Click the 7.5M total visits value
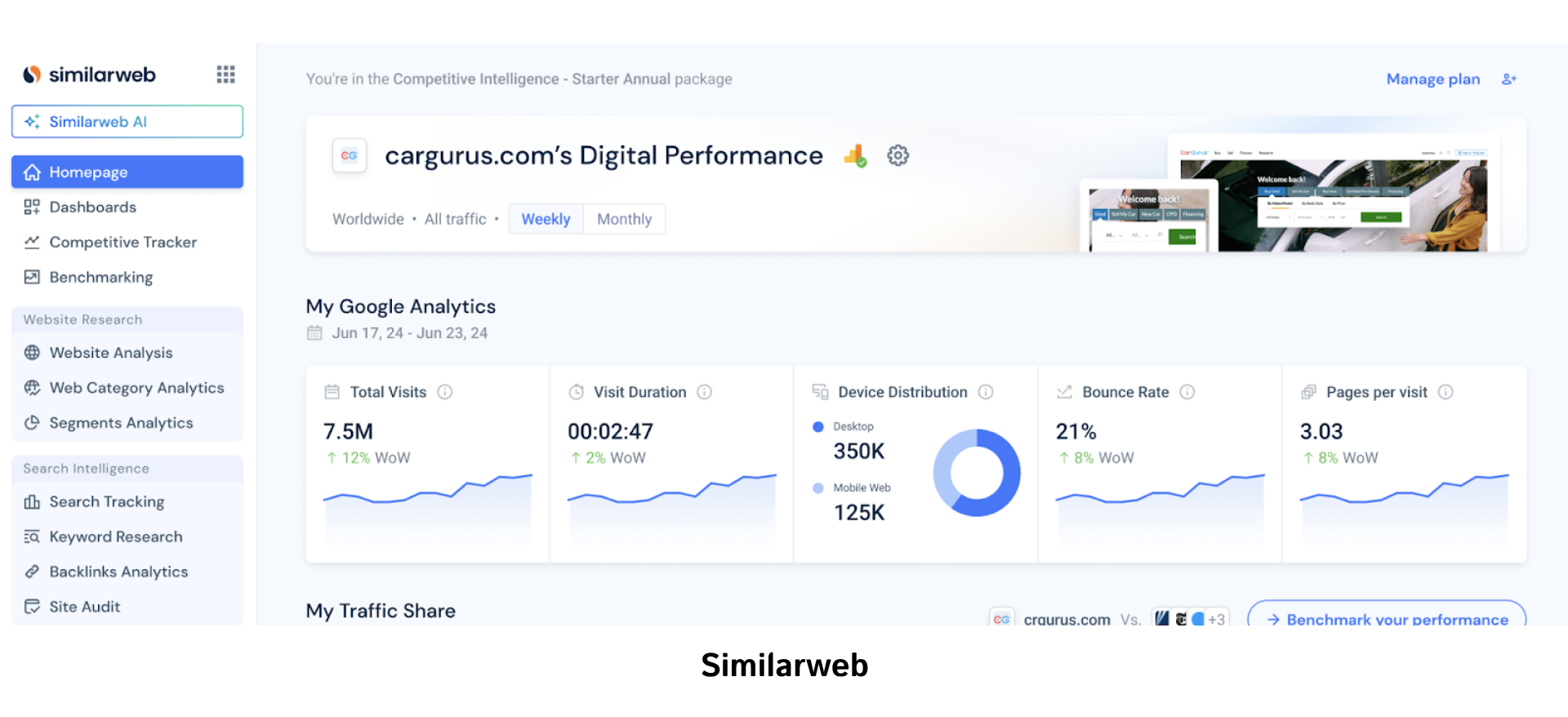The image size is (1568, 717). pyautogui.click(x=348, y=431)
